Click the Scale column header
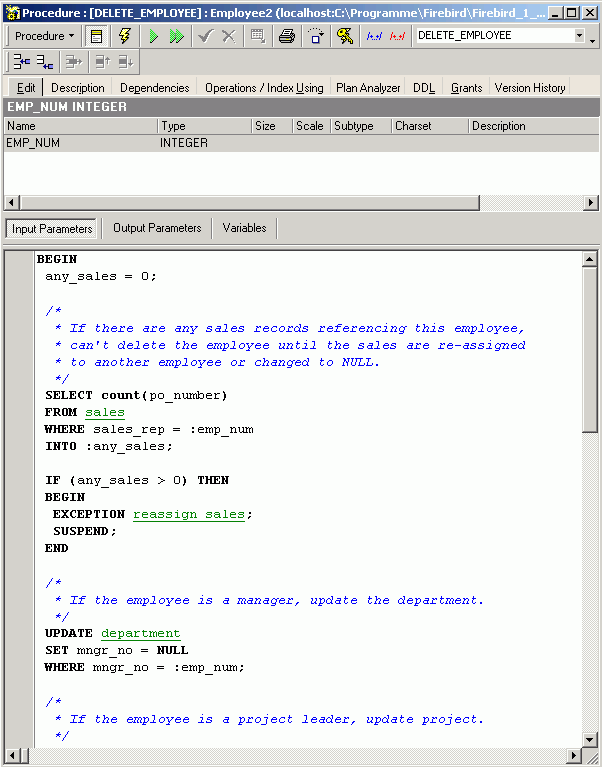602x767 pixels. [x=312, y=126]
